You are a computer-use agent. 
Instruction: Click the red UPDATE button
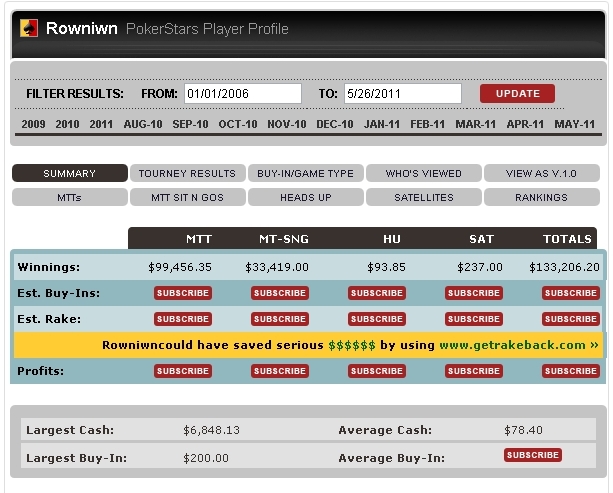pos(517,93)
